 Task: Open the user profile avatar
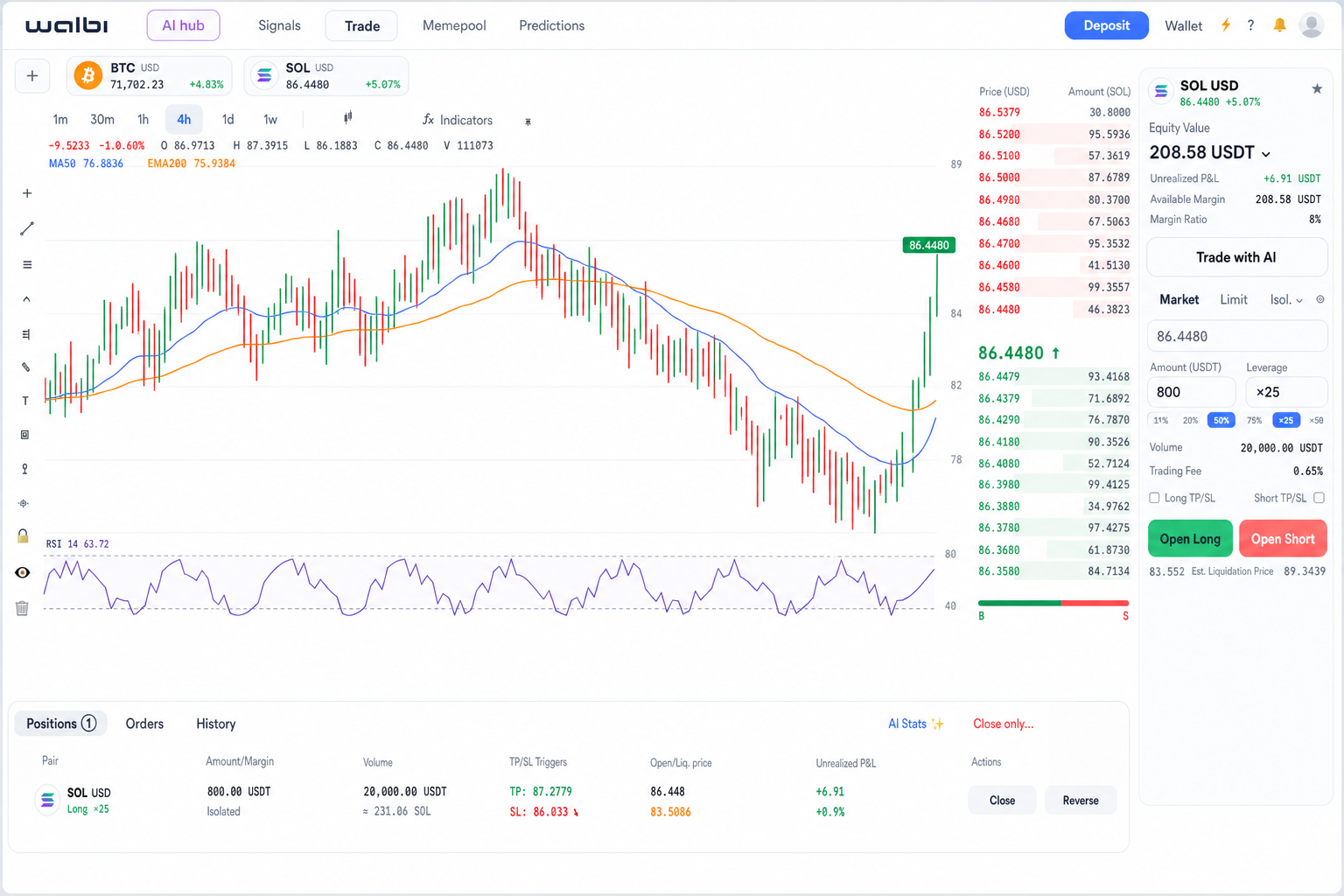pyautogui.click(x=1311, y=25)
